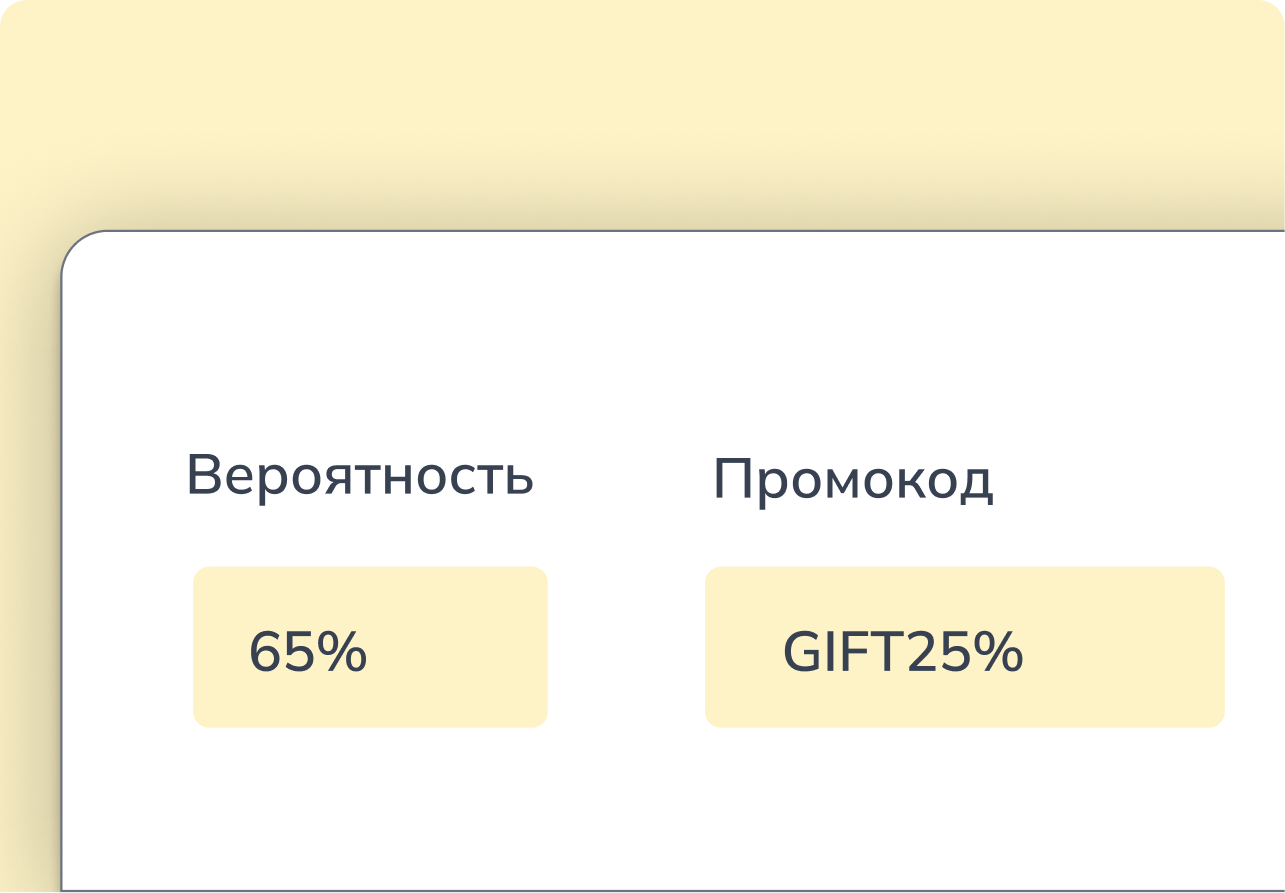Click inside the promo code value box

[965, 647]
